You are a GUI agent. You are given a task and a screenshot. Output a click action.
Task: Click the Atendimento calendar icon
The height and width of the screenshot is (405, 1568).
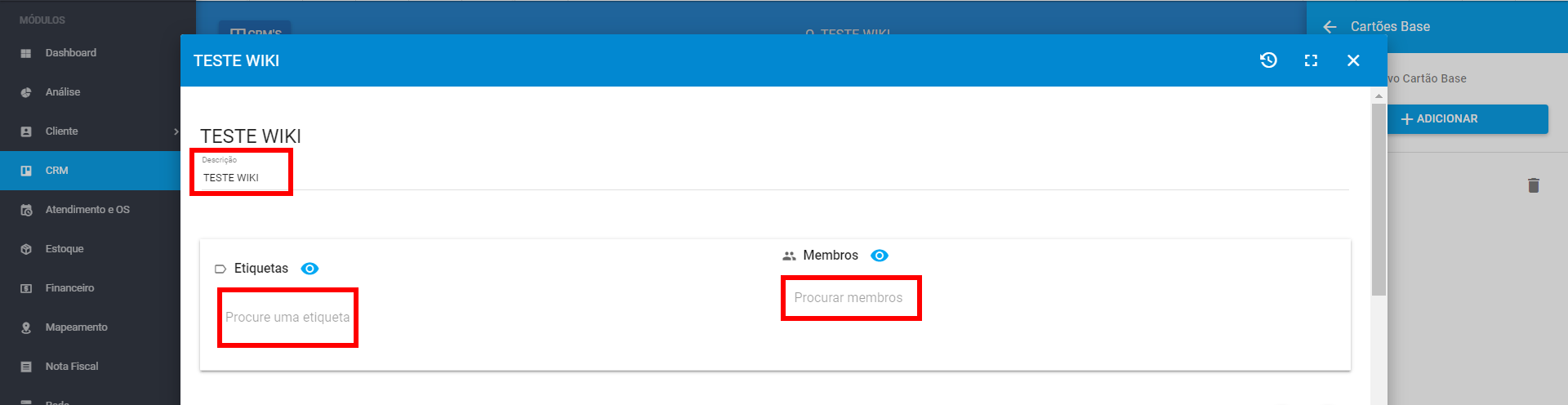(x=26, y=210)
